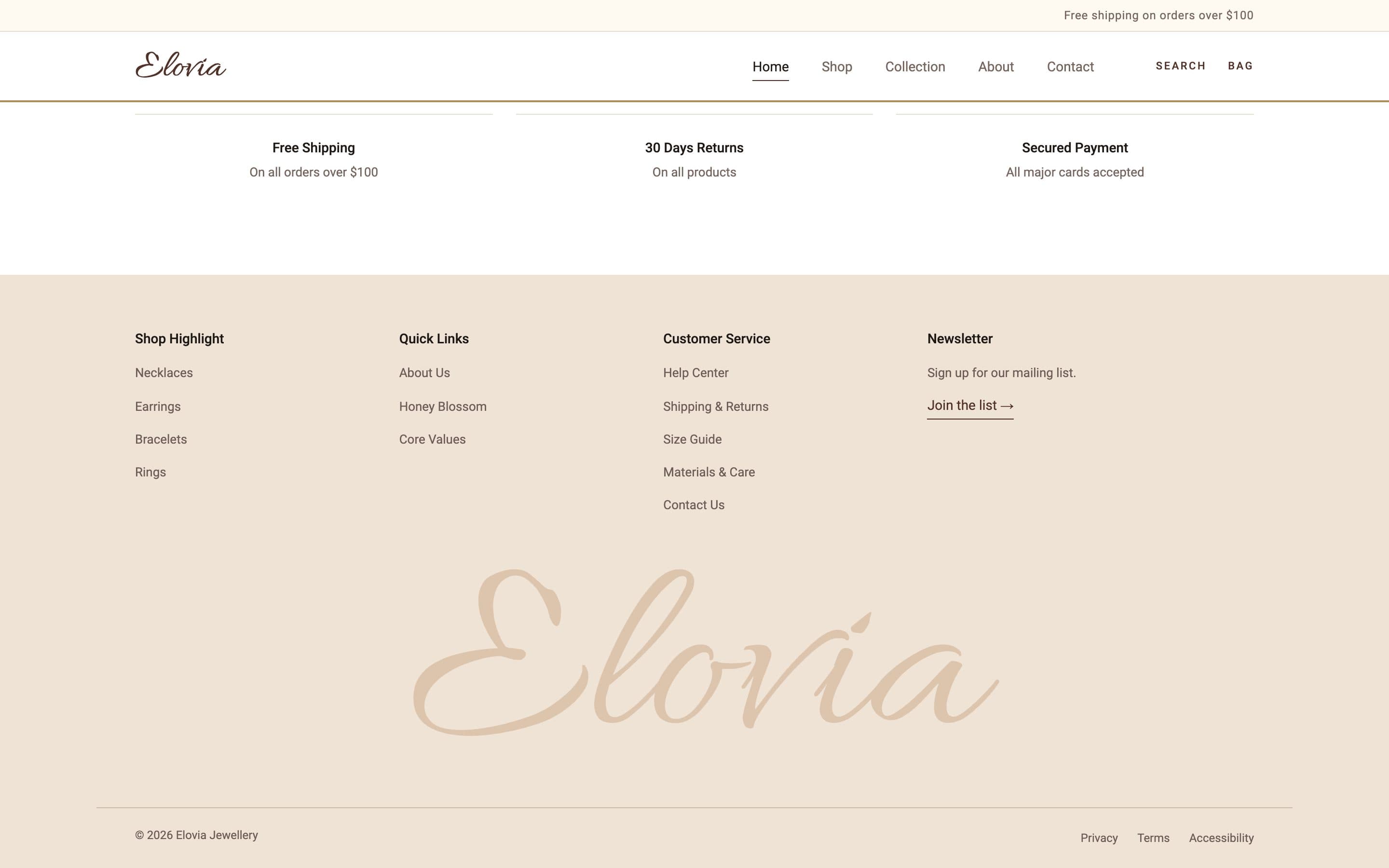Visit the Help Center link
The image size is (1389, 868).
point(695,373)
